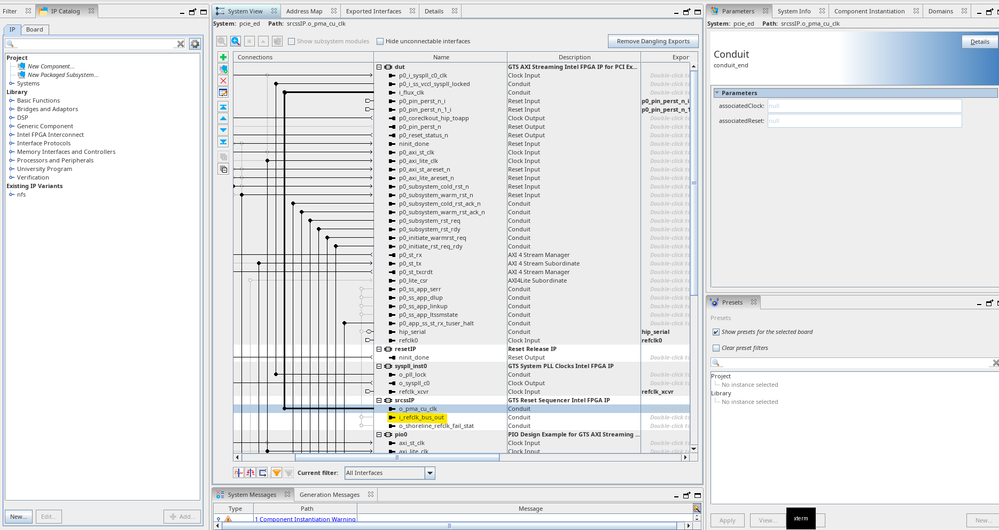999x530 pixels.
Task: Collapse the dut component tree node
Action: 379,67
